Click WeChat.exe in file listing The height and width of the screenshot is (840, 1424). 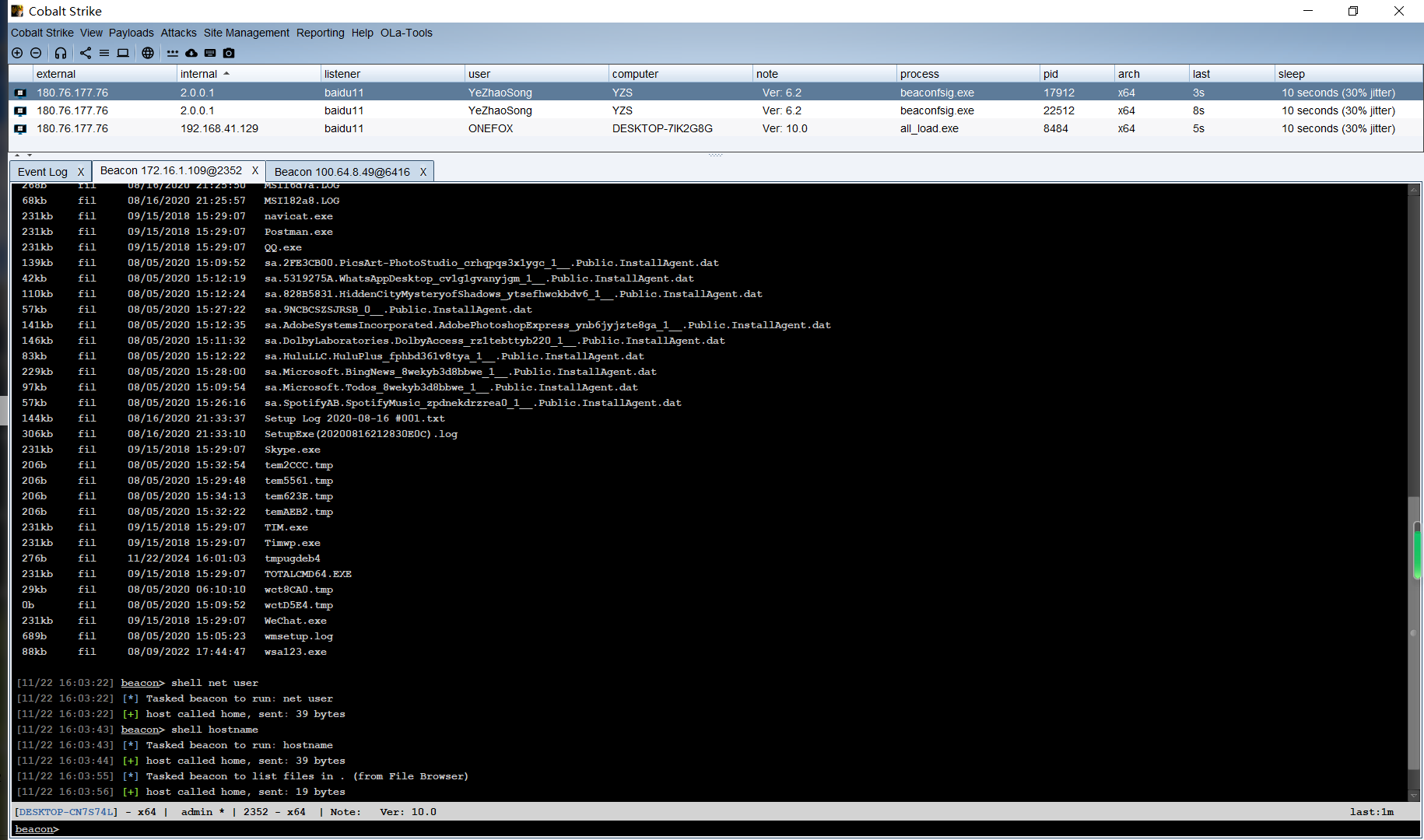[295, 621]
